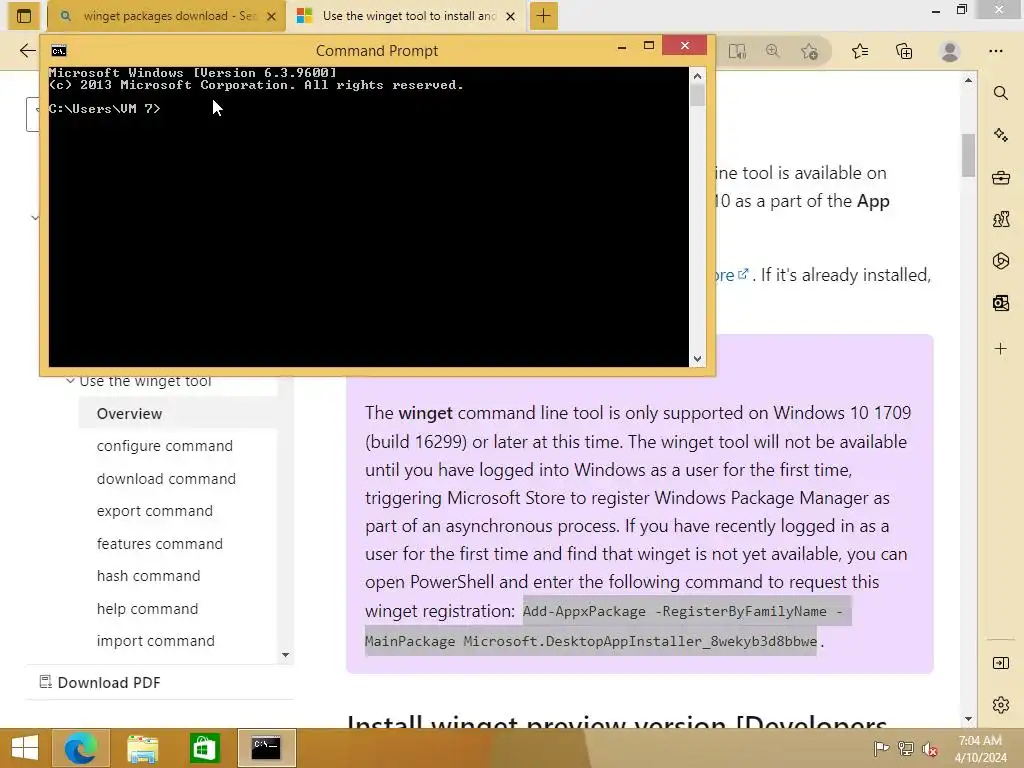
Task: Click the Command Prompt system menu icon
Action: pos(59,51)
